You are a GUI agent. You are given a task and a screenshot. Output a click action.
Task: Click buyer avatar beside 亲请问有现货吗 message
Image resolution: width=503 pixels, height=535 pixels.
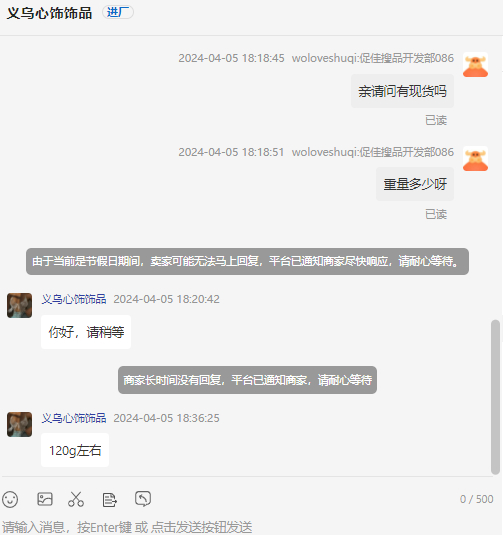475,65
